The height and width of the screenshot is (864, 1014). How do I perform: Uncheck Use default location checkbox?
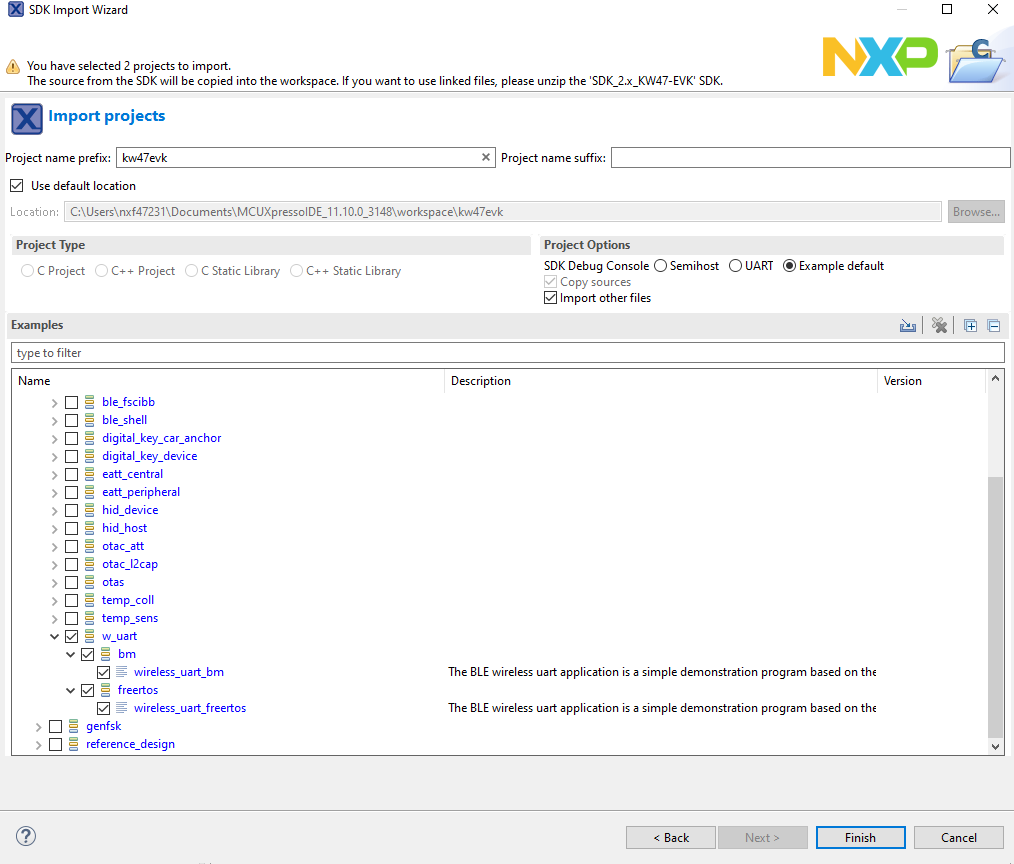[16, 186]
